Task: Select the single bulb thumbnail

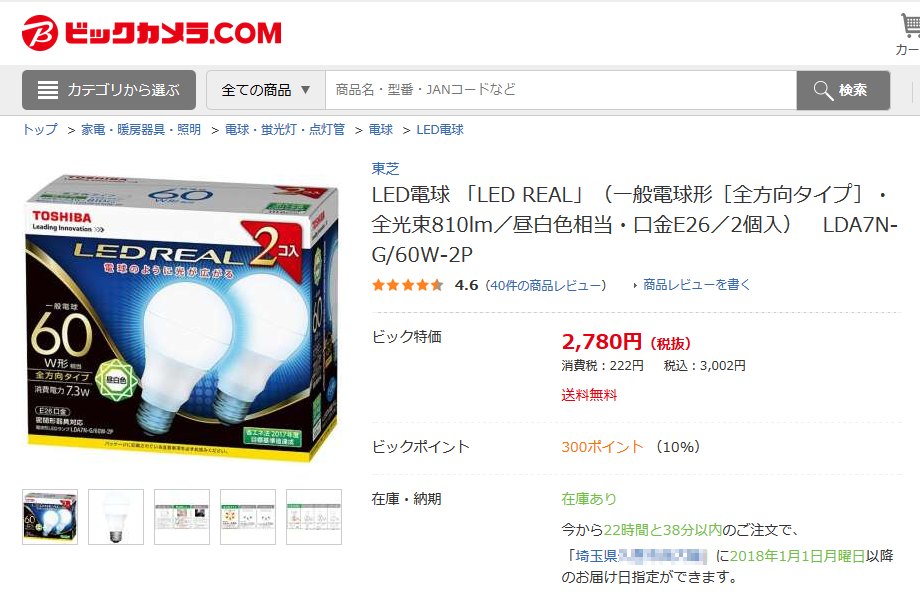Action: [x=116, y=517]
